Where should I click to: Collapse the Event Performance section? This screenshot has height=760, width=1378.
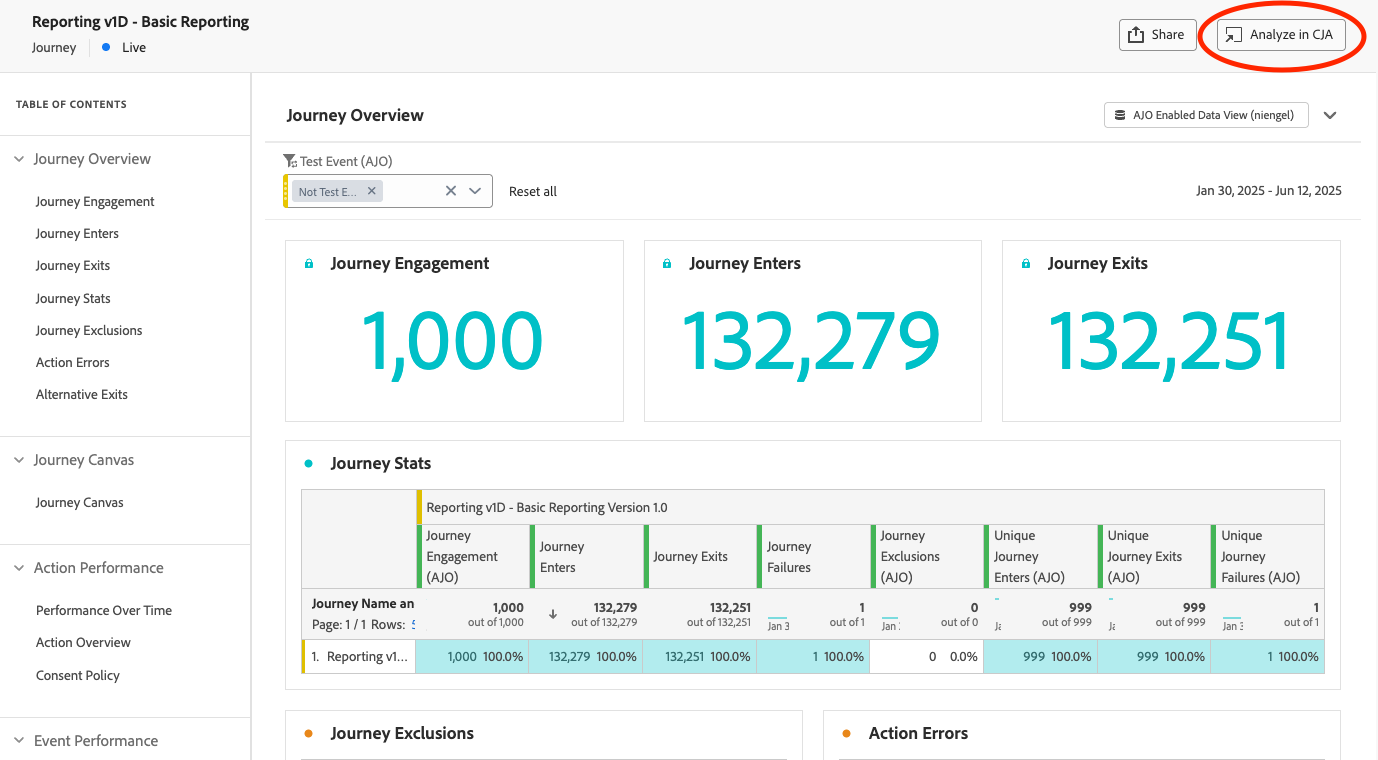pyautogui.click(x=17, y=740)
